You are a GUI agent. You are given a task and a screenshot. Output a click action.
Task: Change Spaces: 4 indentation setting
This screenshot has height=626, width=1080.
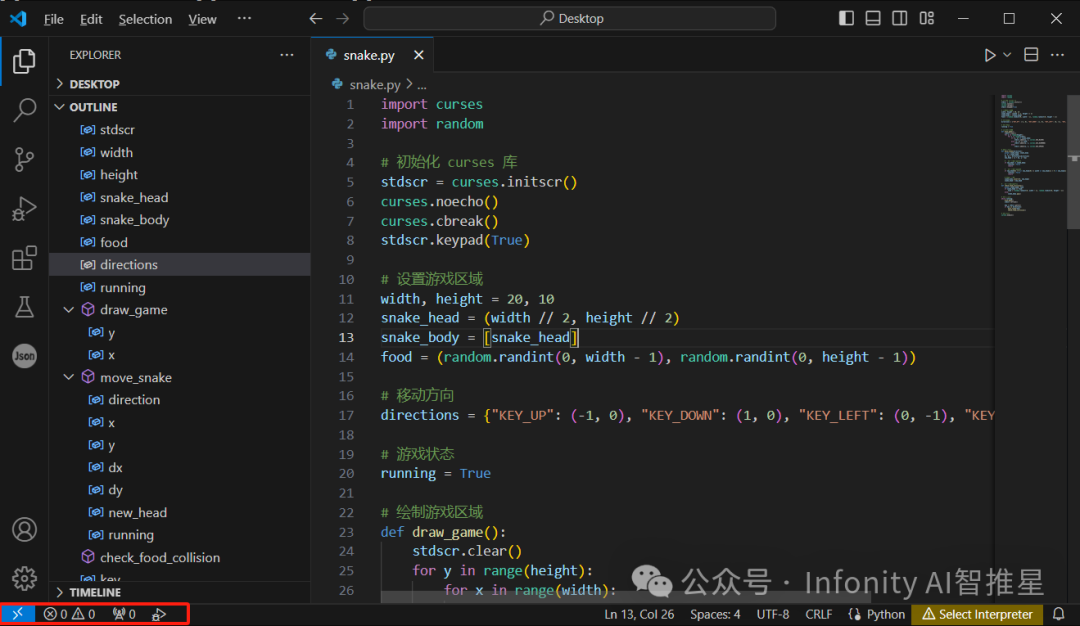715,614
